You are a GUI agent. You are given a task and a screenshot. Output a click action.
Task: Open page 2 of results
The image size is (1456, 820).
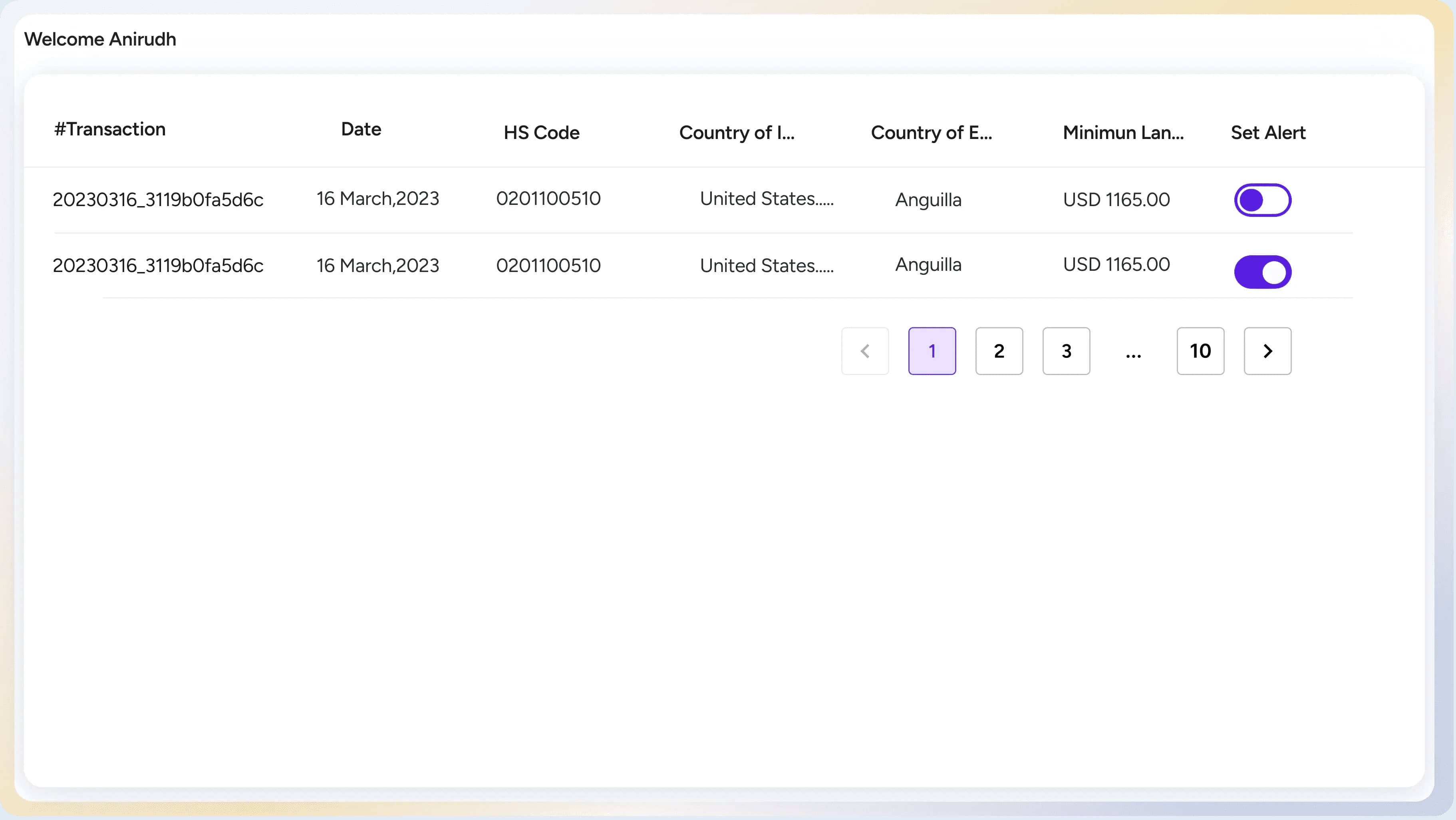(999, 351)
